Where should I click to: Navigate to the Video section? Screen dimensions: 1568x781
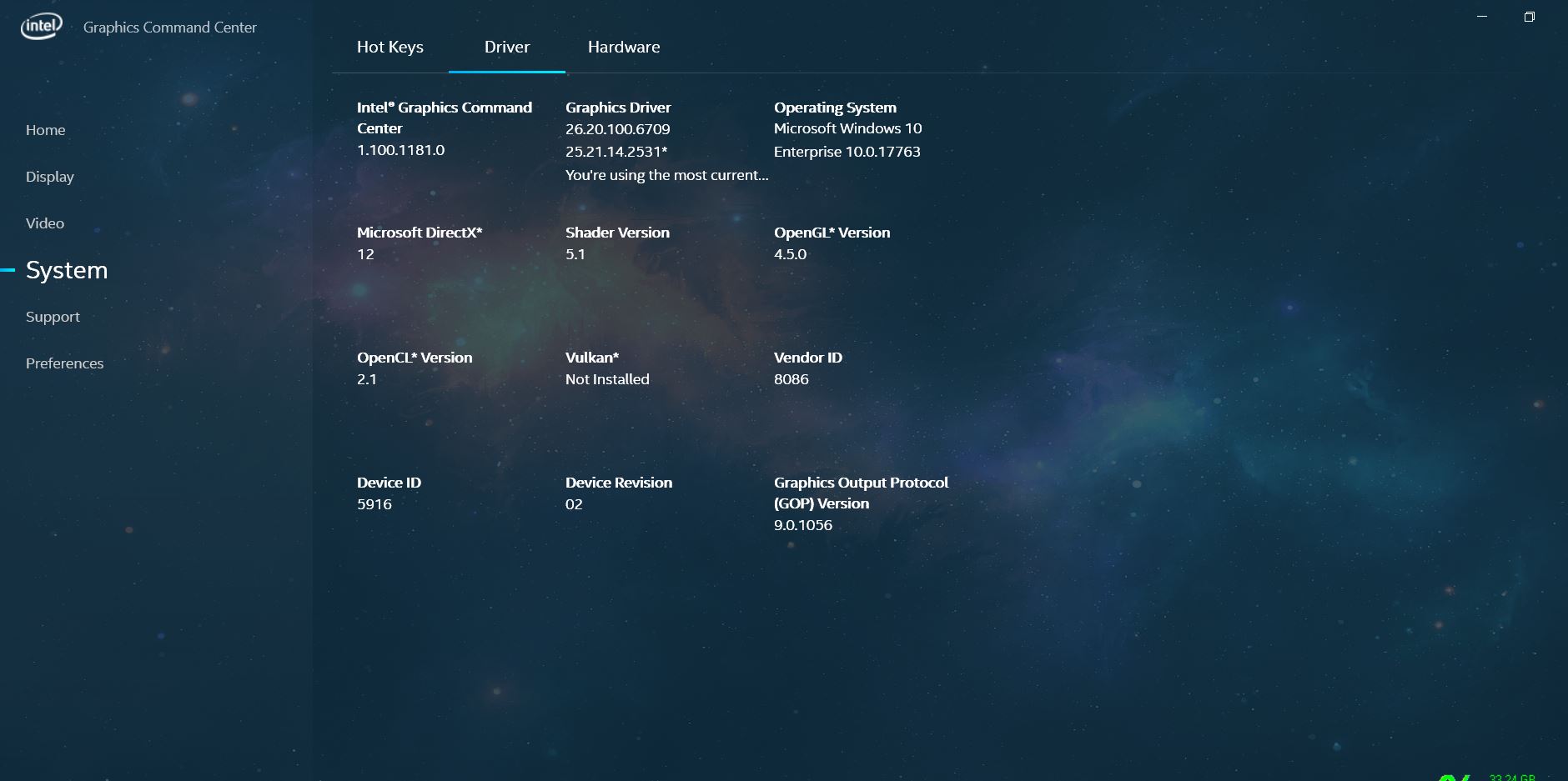[45, 223]
